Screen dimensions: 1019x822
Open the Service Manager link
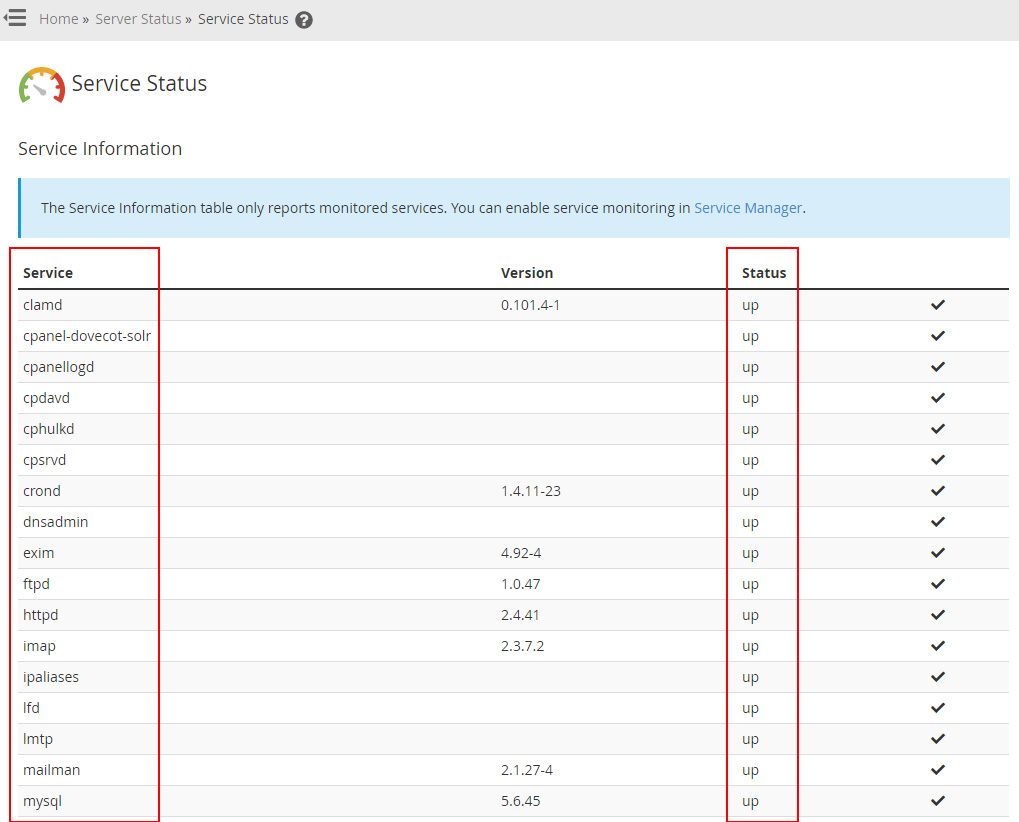click(x=747, y=208)
